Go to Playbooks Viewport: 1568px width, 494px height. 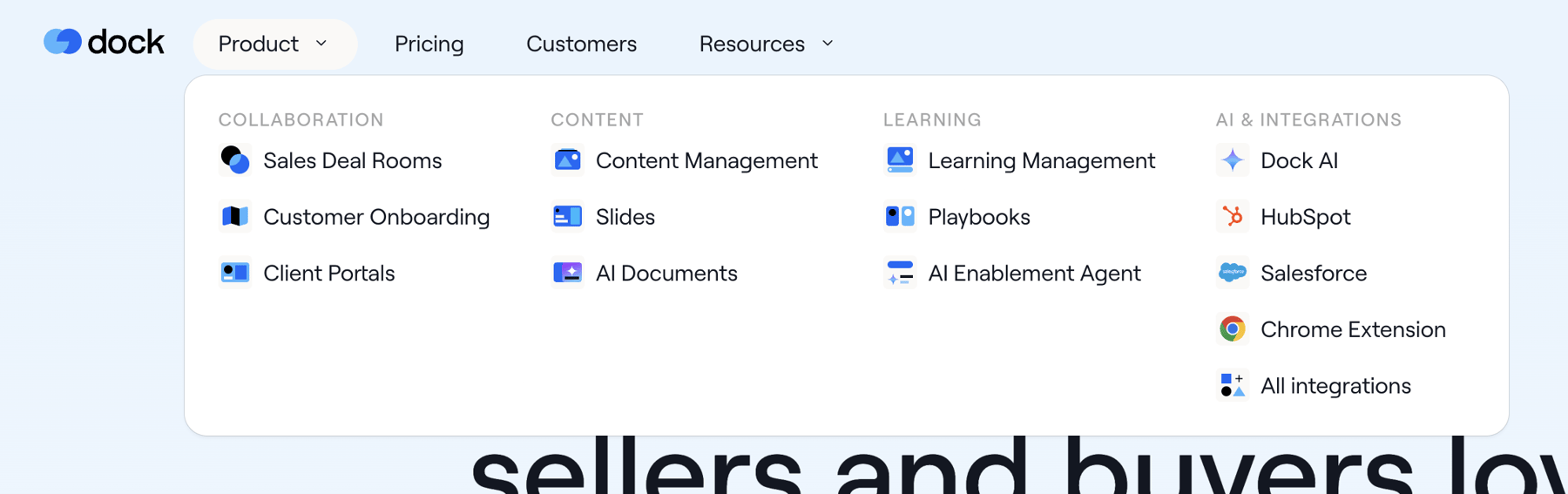979,216
